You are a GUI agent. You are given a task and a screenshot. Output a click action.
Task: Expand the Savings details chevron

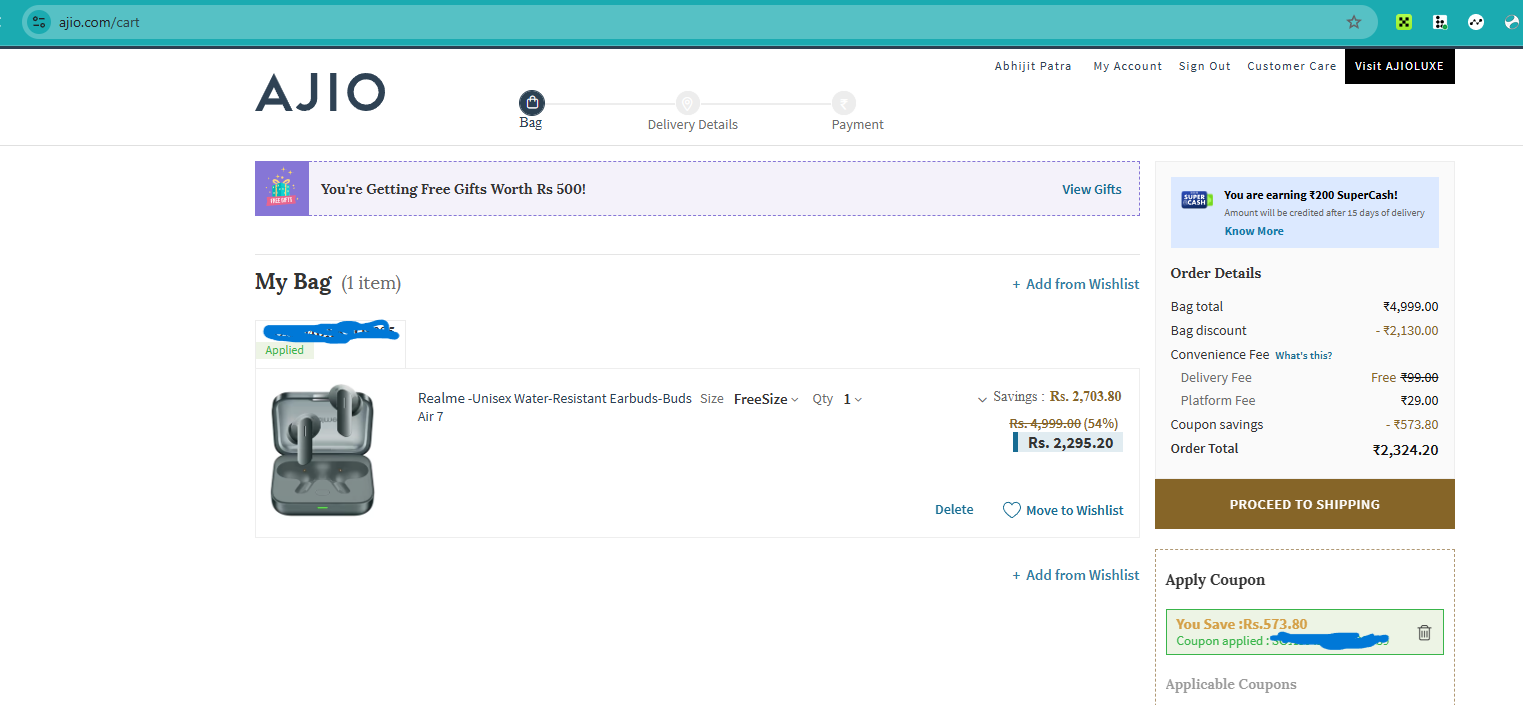[982, 397]
